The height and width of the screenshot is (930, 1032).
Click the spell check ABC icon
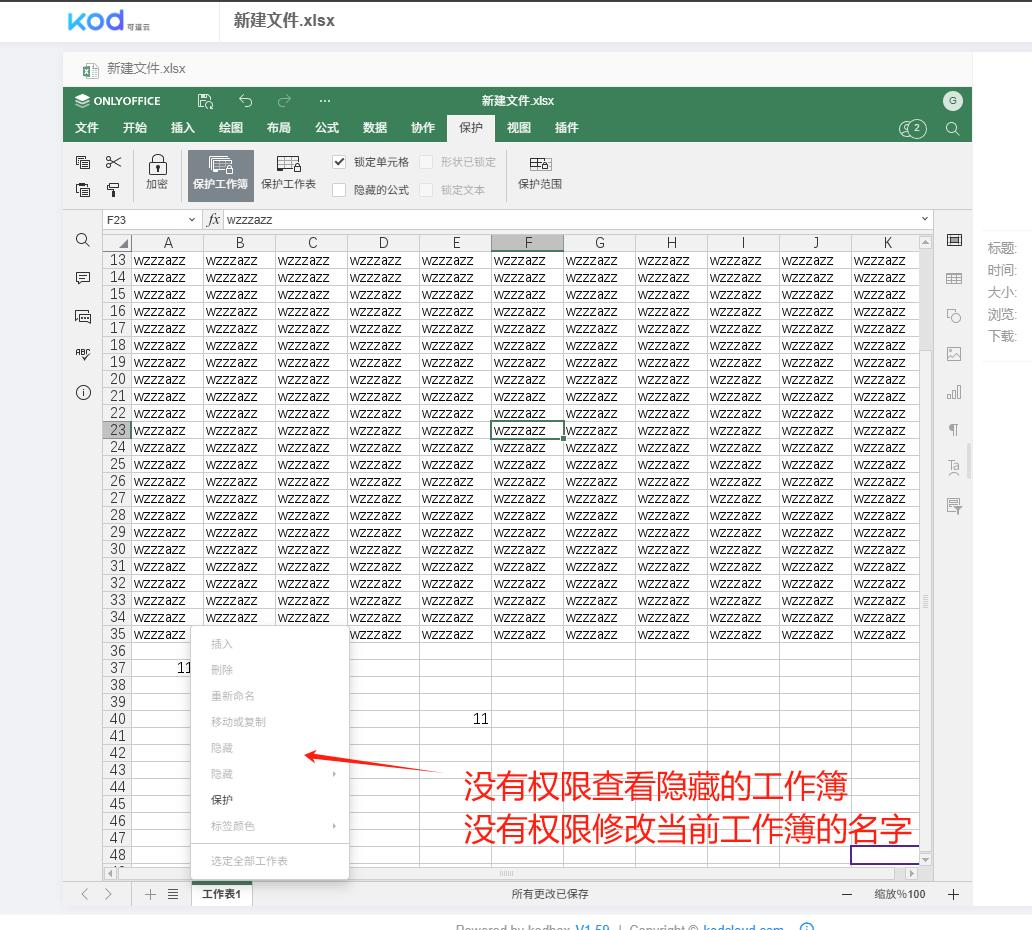[x=83, y=355]
